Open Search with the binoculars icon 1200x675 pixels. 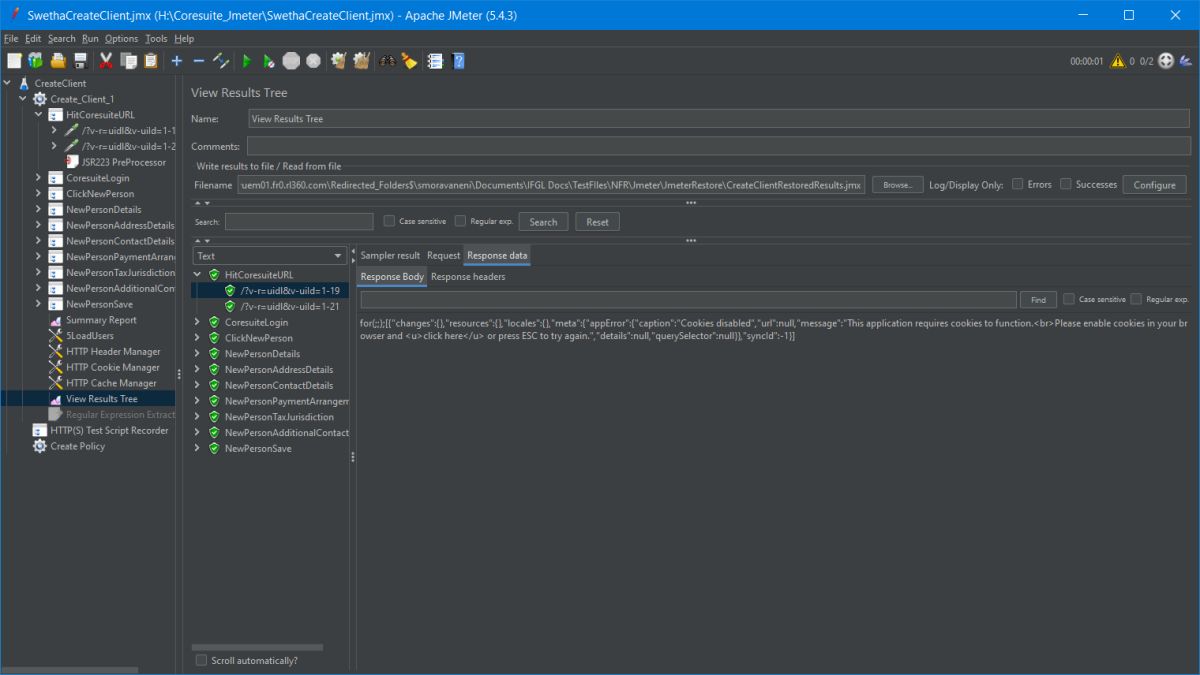[x=387, y=61]
